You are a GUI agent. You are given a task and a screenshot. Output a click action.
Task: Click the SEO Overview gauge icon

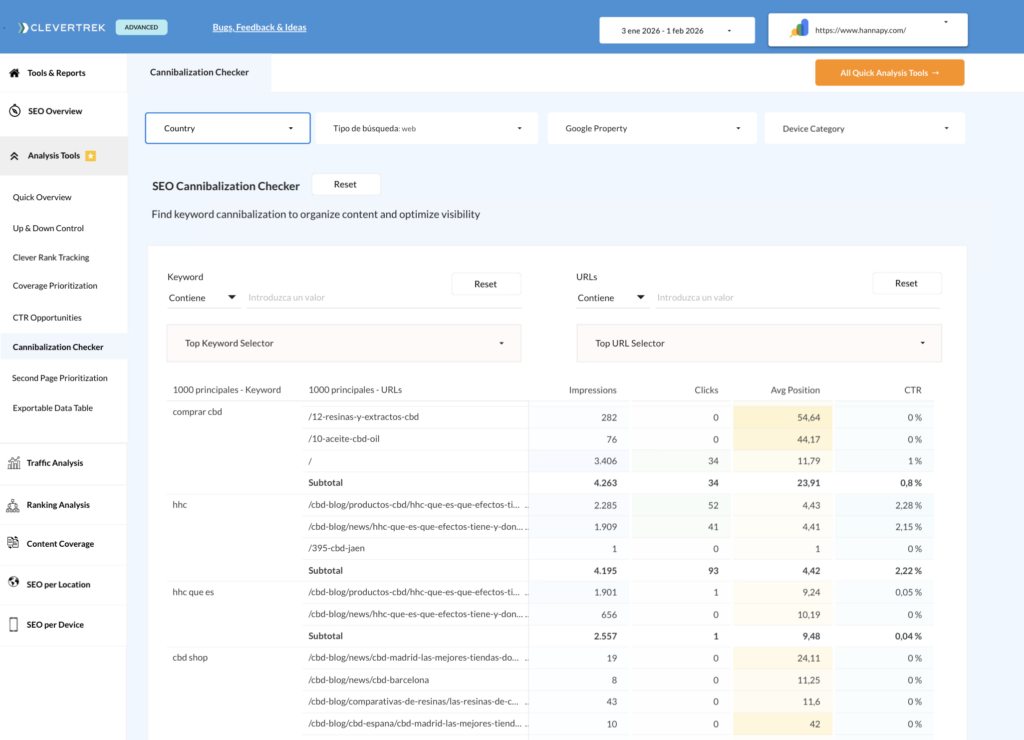14,111
